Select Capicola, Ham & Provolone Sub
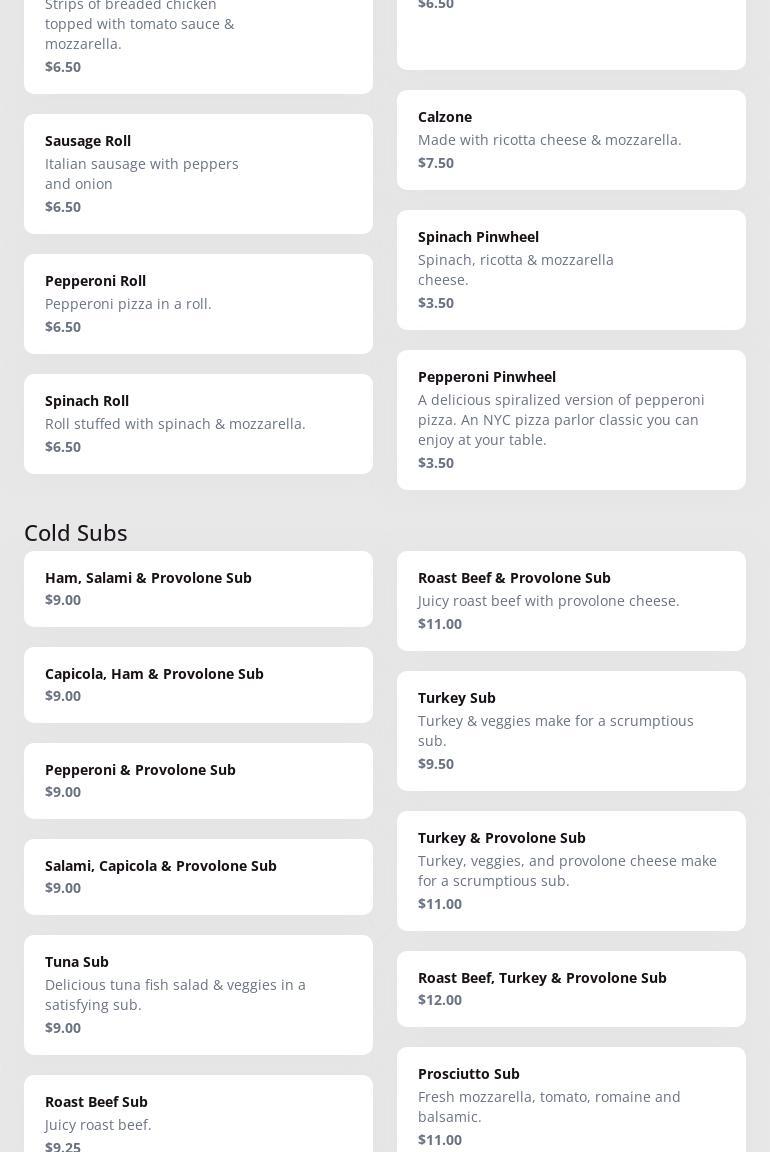The image size is (770, 1152). [x=198, y=685]
